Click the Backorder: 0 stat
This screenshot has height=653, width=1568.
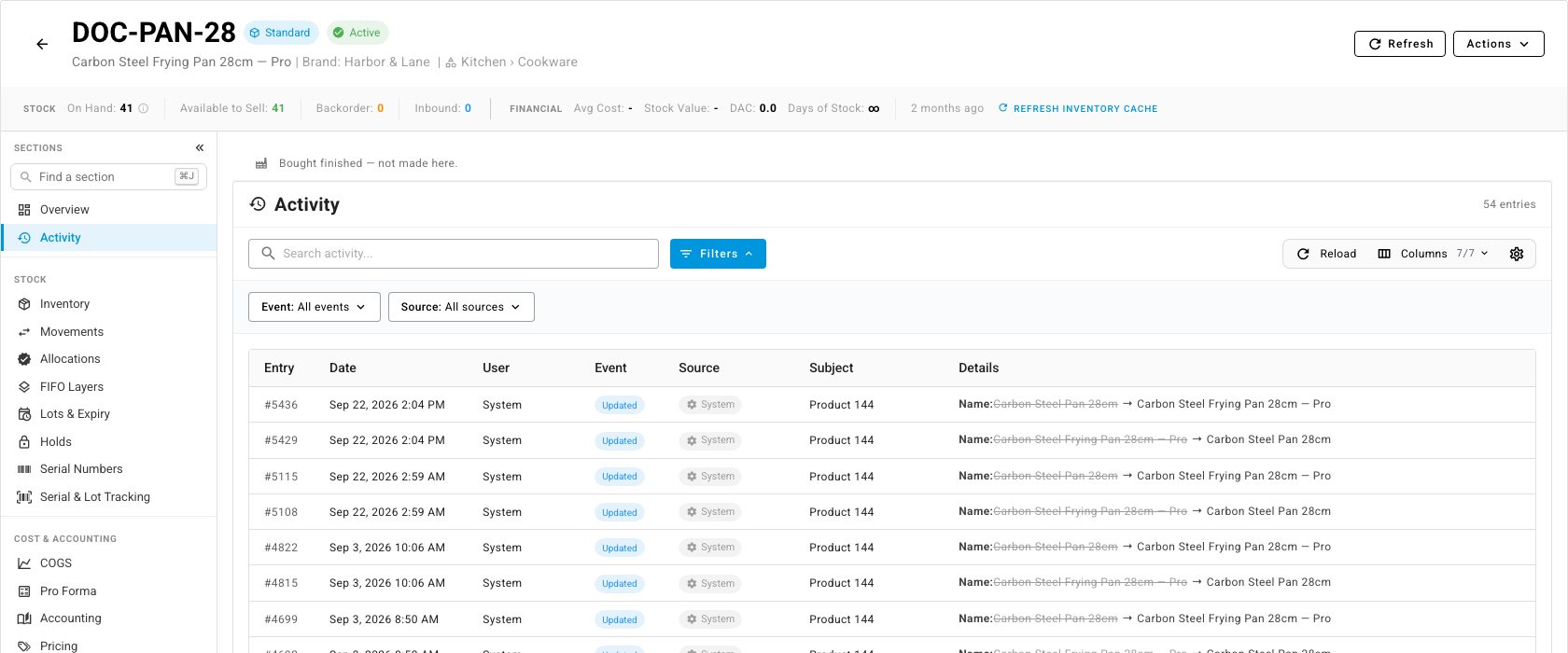click(x=350, y=108)
